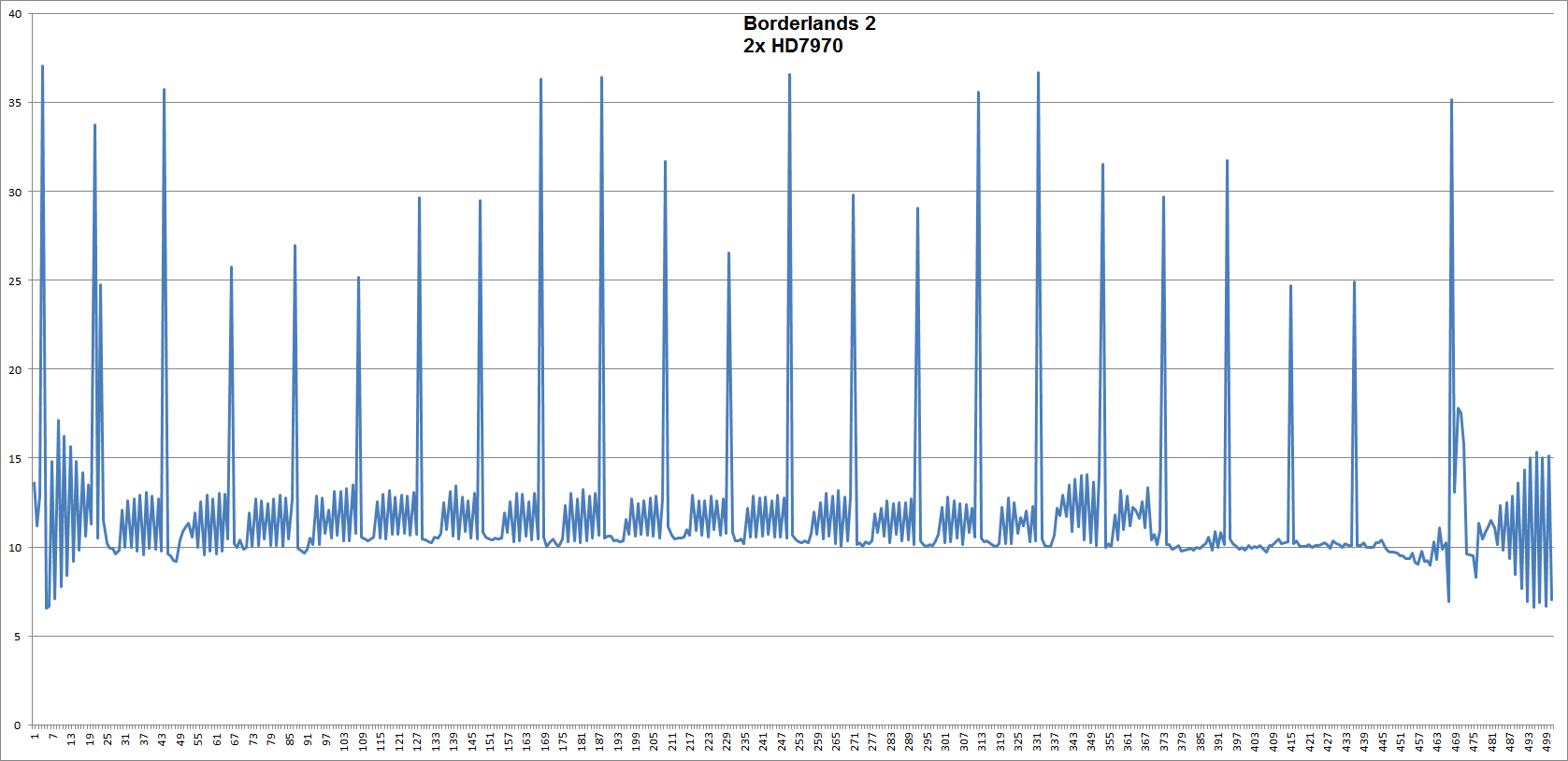Click the x-axis label 43

tap(162, 739)
